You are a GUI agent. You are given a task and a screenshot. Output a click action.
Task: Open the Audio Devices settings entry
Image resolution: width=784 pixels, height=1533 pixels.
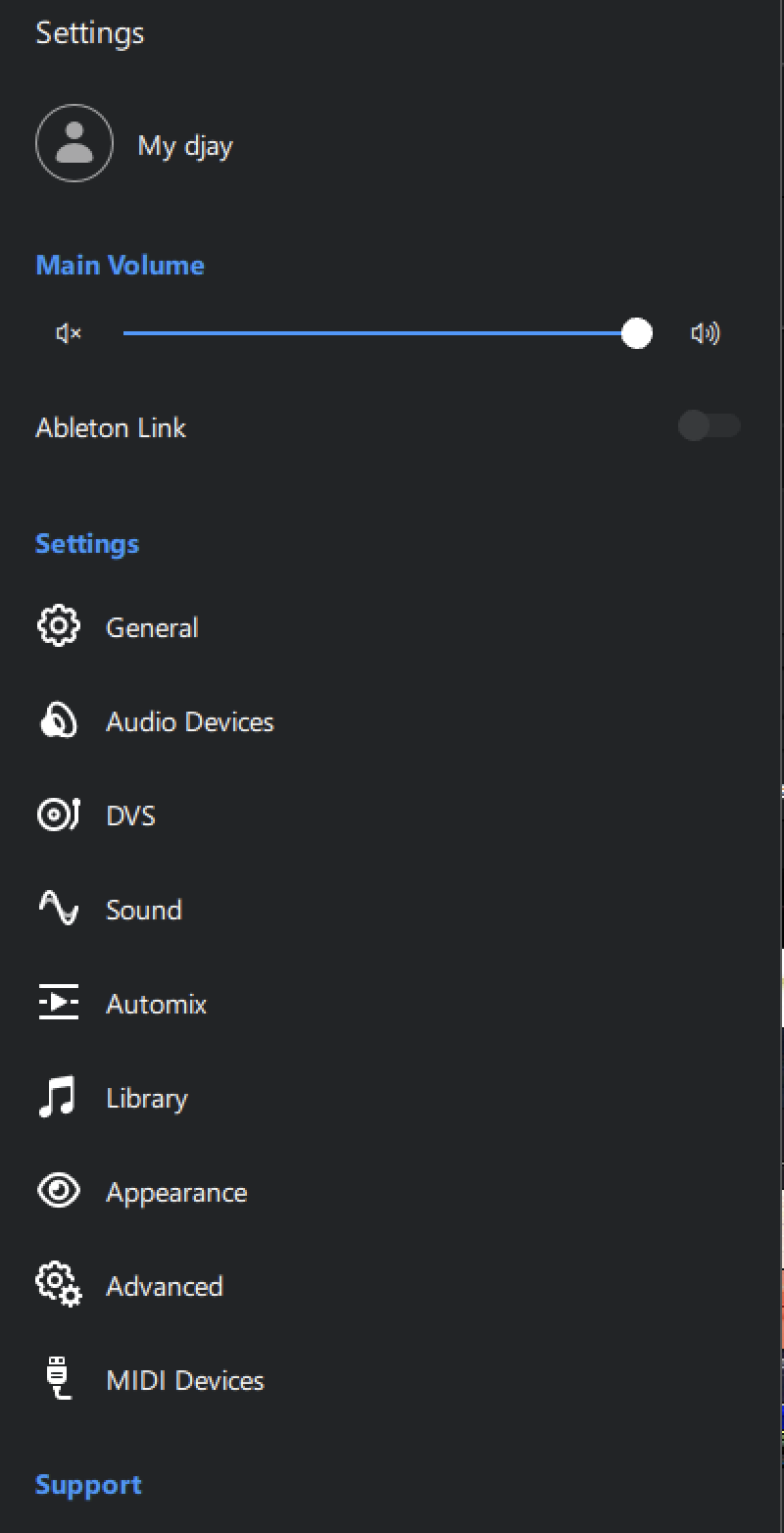190,720
